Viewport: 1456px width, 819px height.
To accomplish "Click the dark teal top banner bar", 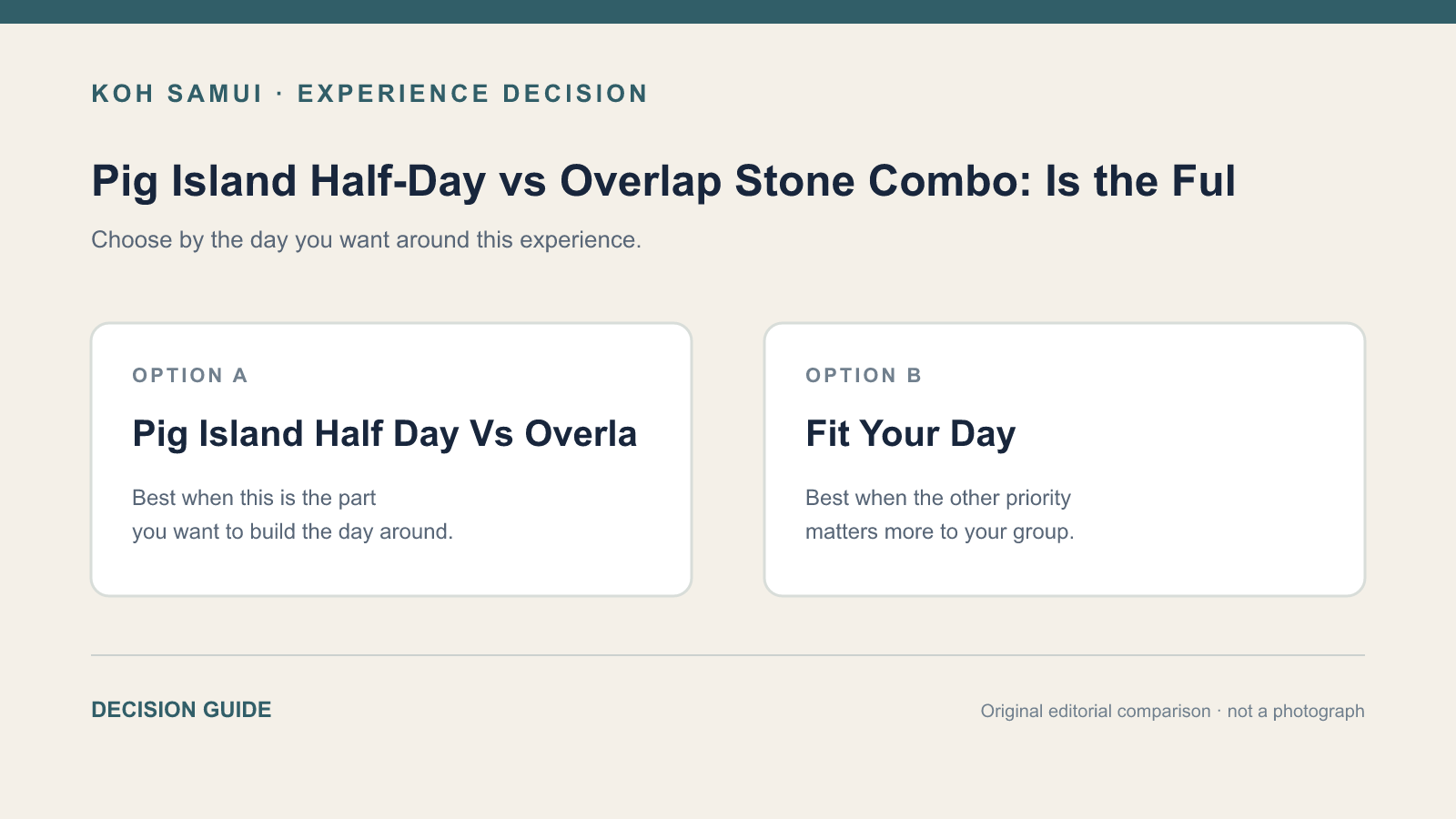I will 728,12.
